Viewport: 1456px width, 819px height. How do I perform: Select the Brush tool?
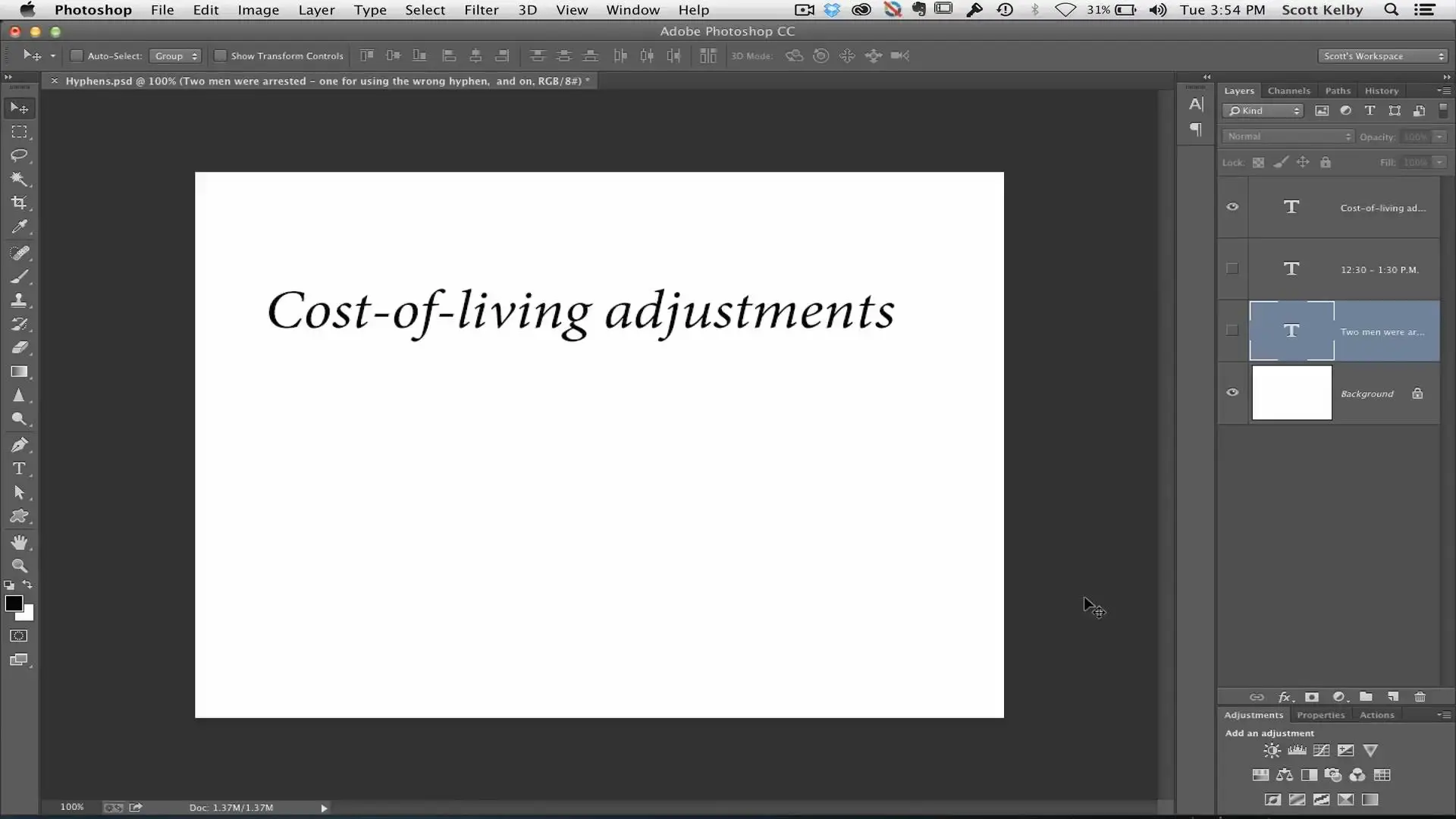click(x=19, y=277)
